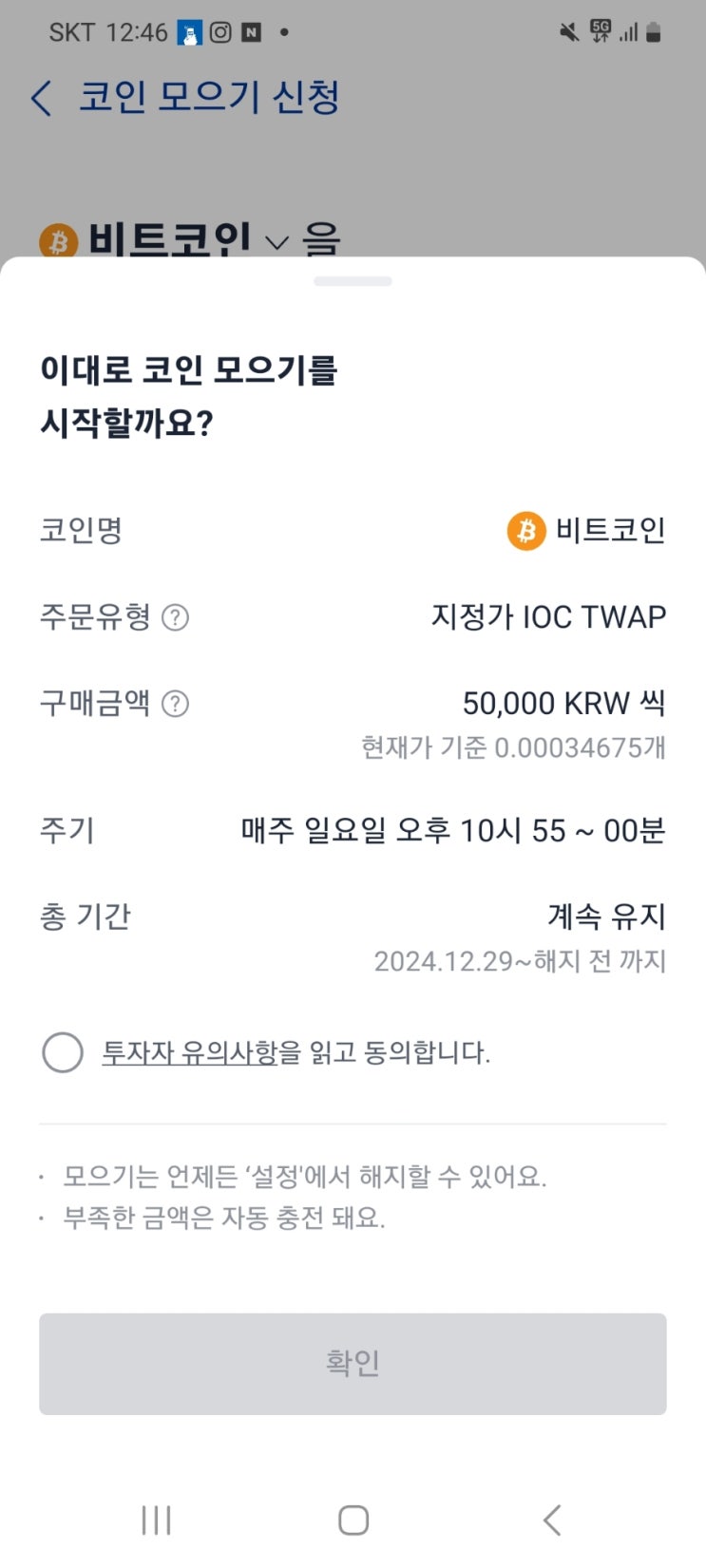Tap the Bitcoin icon in the dimmed header

[58, 241]
